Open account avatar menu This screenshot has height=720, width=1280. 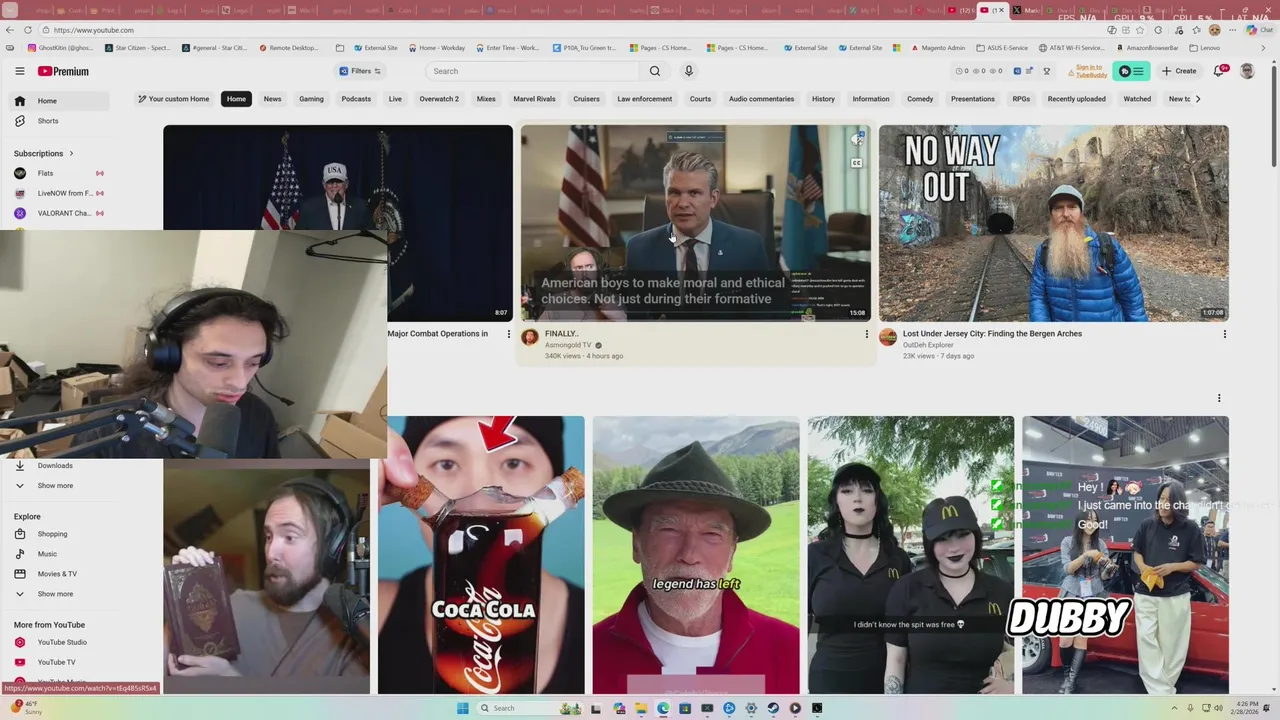point(1247,71)
